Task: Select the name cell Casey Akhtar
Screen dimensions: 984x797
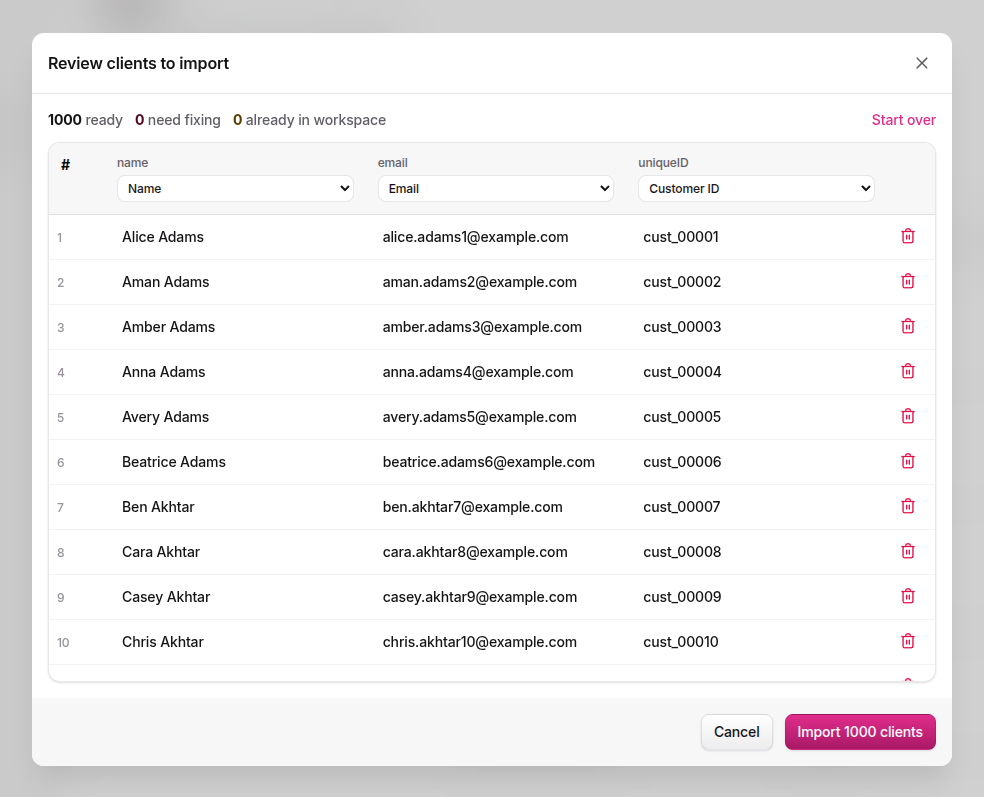Action: pos(166,597)
